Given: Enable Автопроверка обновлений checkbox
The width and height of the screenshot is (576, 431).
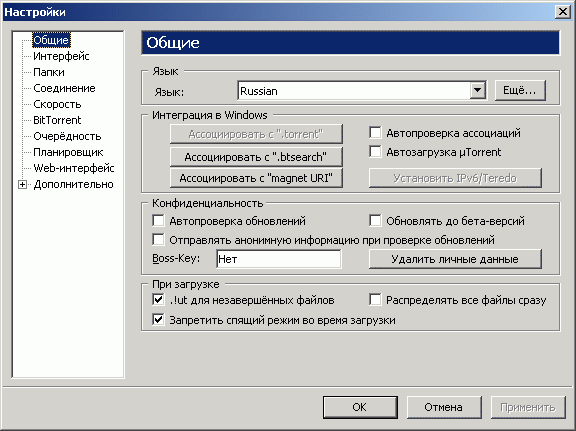Looking at the screenshot, I should tap(158, 221).
